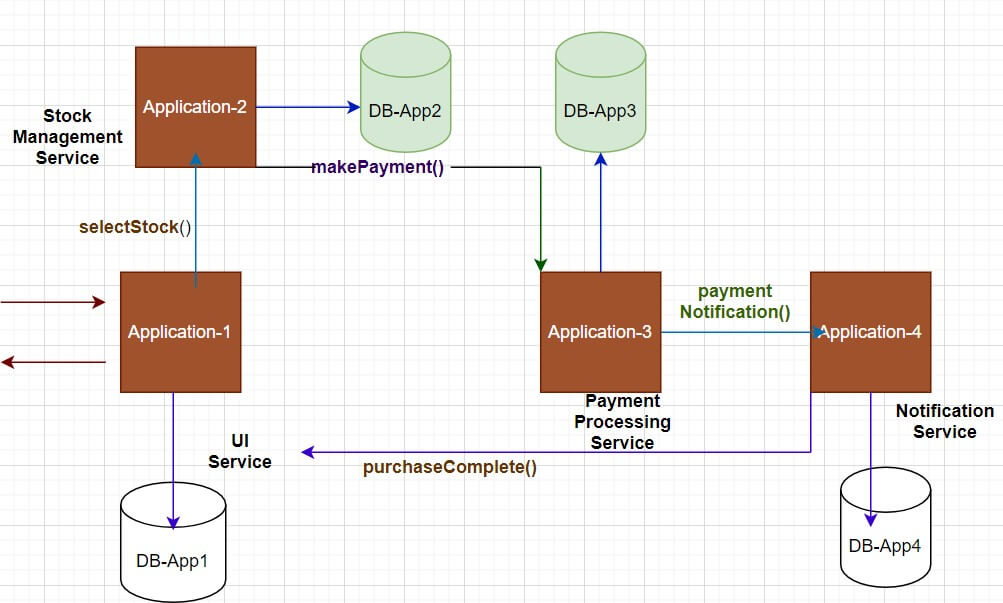Select the Application-4 box

tap(870, 331)
